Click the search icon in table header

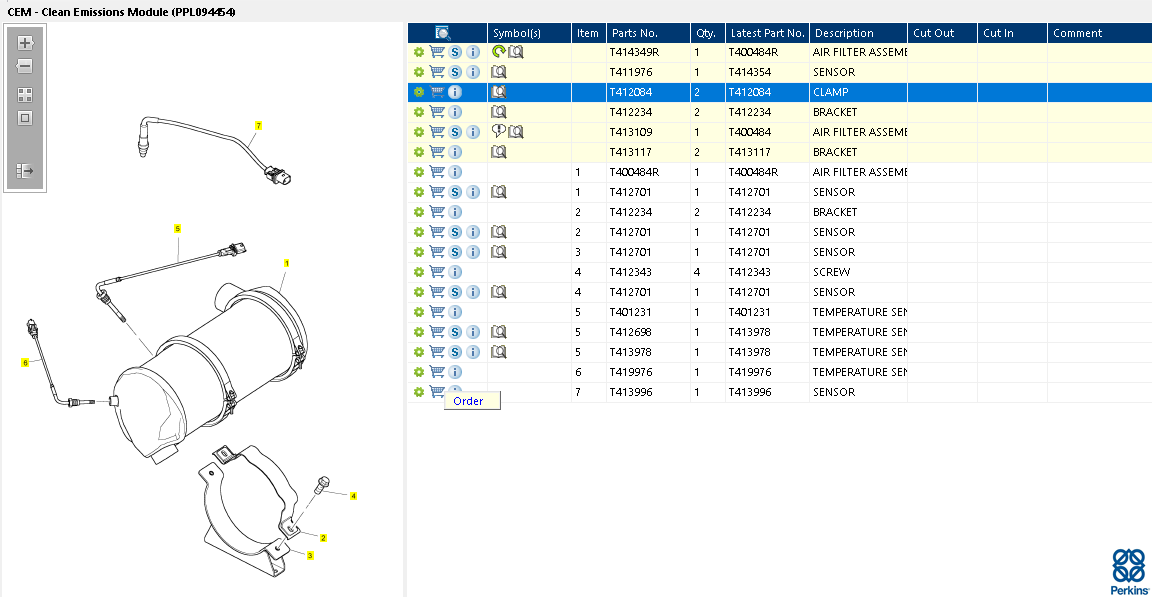pyautogui.click(x=443, y=33)
